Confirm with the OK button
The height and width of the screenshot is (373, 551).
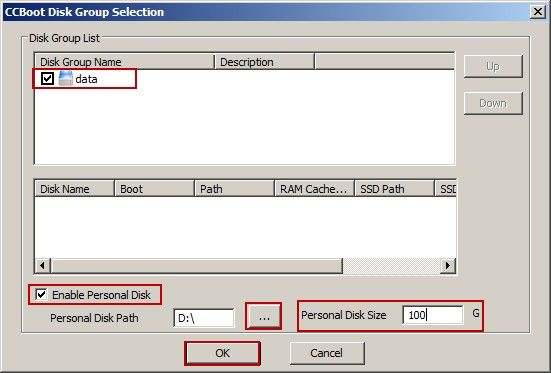222,353
